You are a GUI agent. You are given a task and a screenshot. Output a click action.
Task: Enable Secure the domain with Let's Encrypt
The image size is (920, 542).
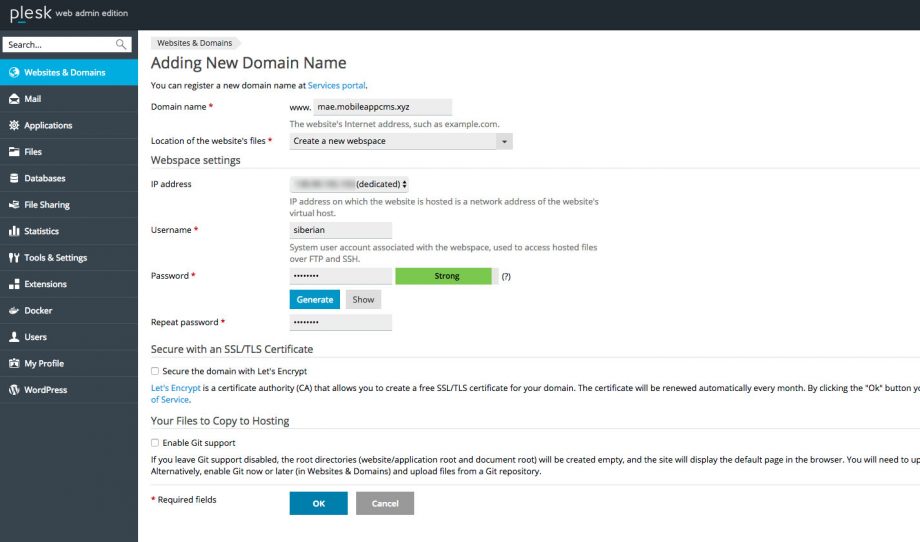(155, 371)
